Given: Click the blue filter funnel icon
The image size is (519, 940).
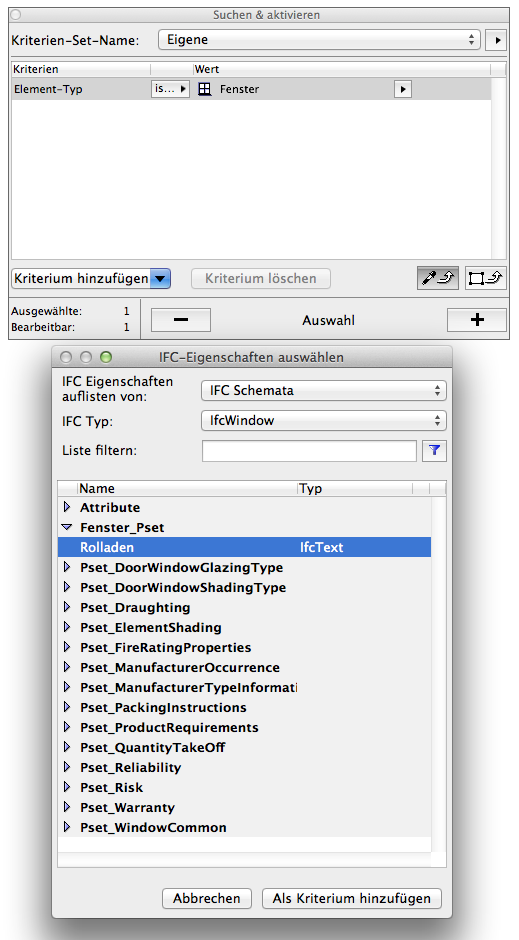Looking at the screenshot, I should coord(434,451).
